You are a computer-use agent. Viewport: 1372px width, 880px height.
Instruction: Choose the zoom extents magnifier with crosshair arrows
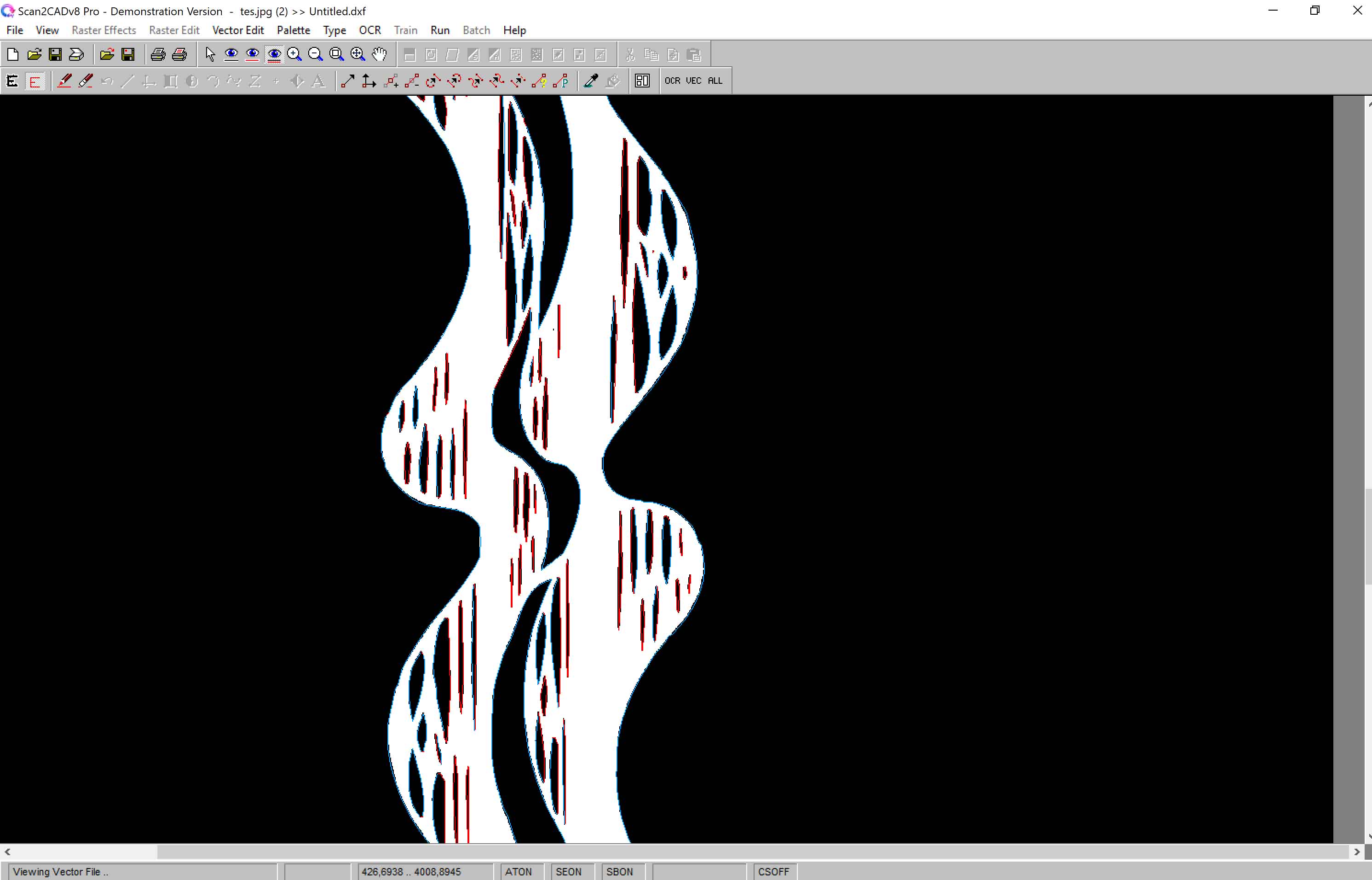pos(357,54)
